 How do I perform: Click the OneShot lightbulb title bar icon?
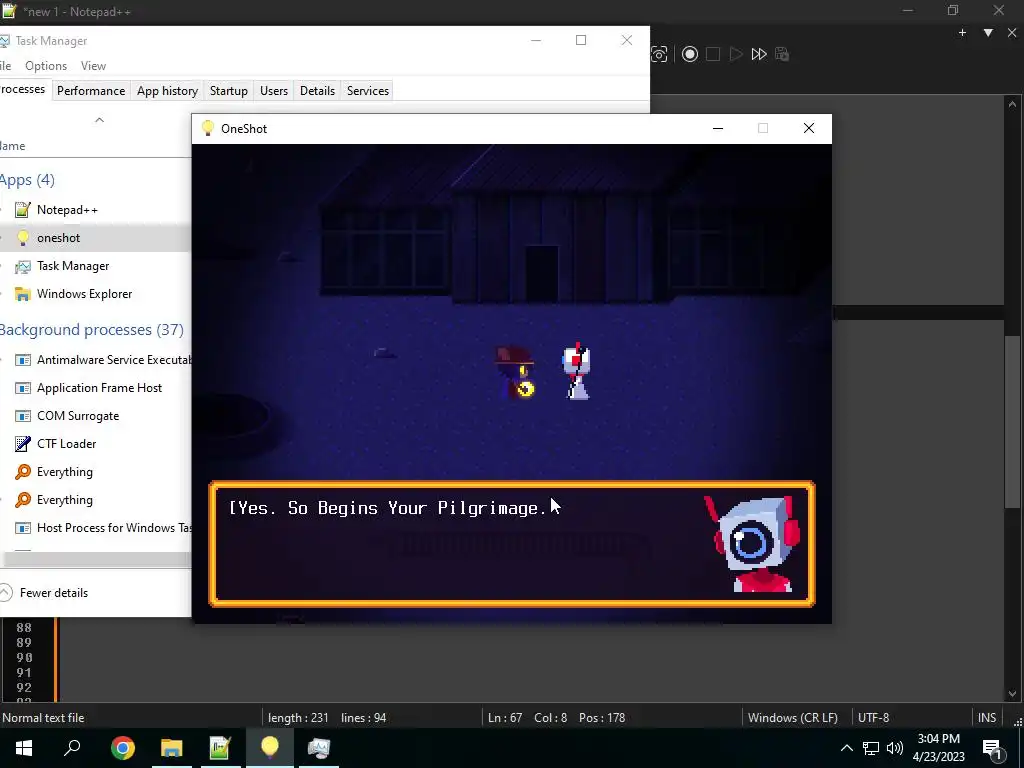click(208, 128)
